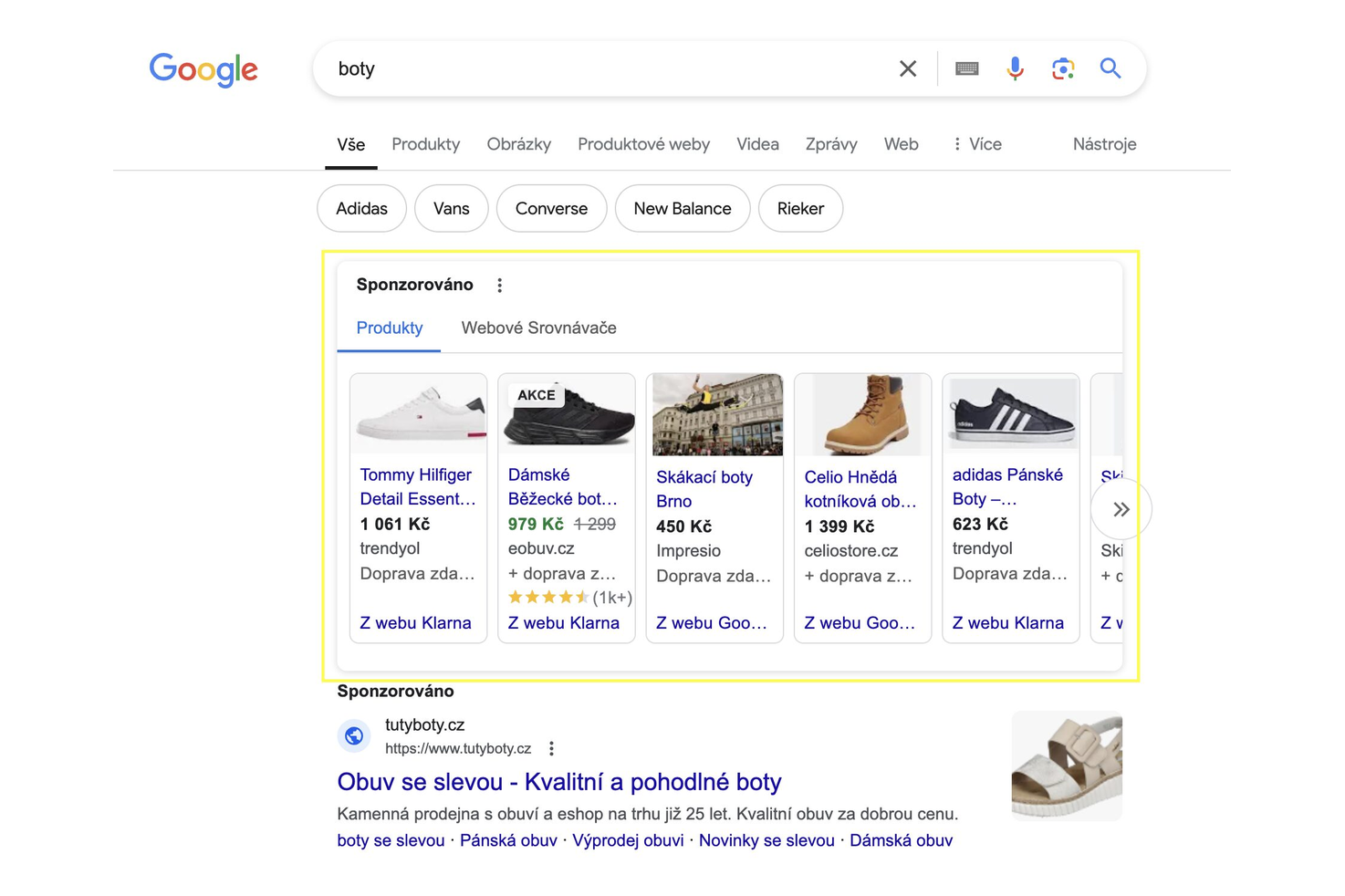The width and height of the screenshot is (1345, 896).
Task: Open the Pánská obuv sitelink
Action: 508,840
